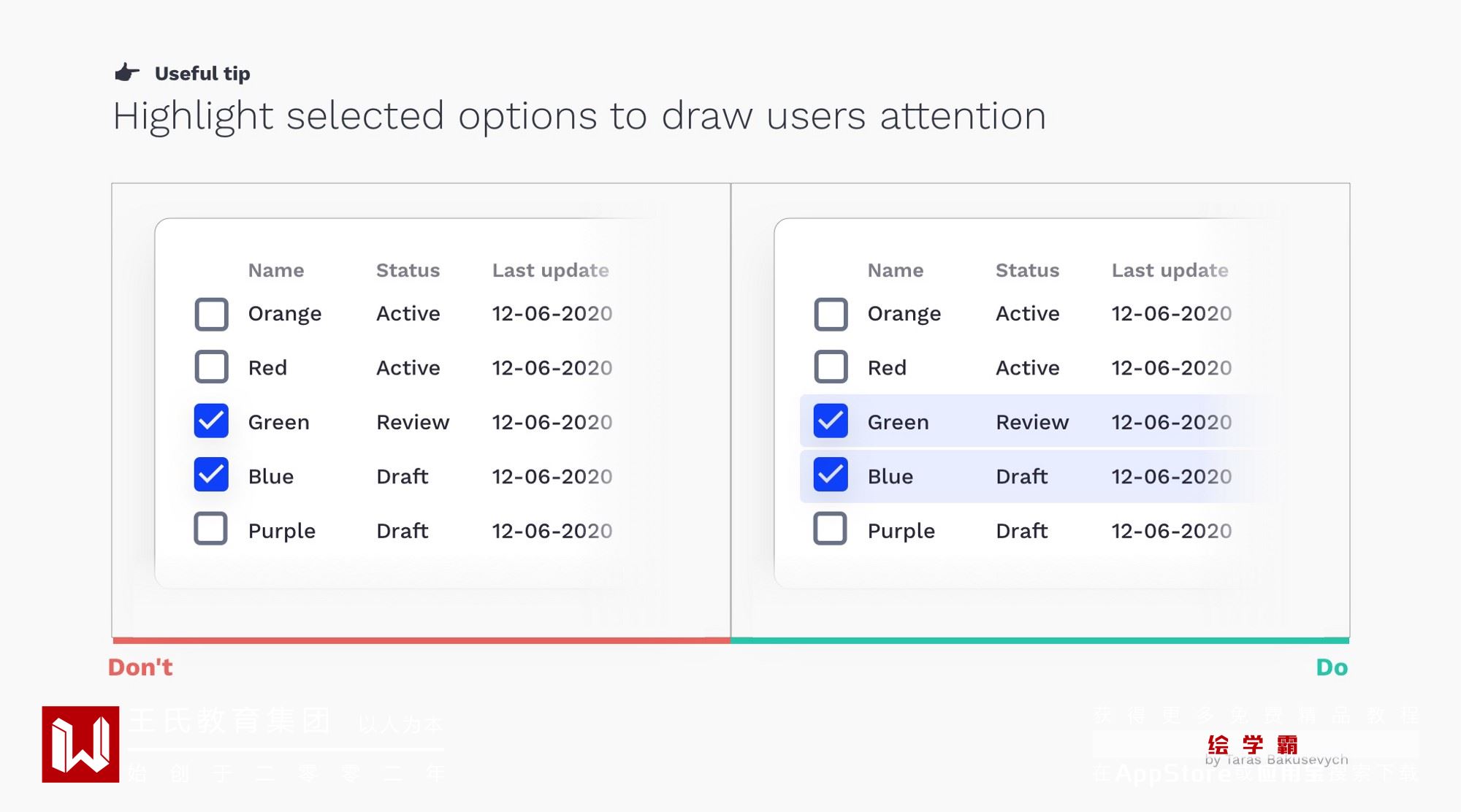Click the Review status in the highlighted Green row

pos(1032,422)
